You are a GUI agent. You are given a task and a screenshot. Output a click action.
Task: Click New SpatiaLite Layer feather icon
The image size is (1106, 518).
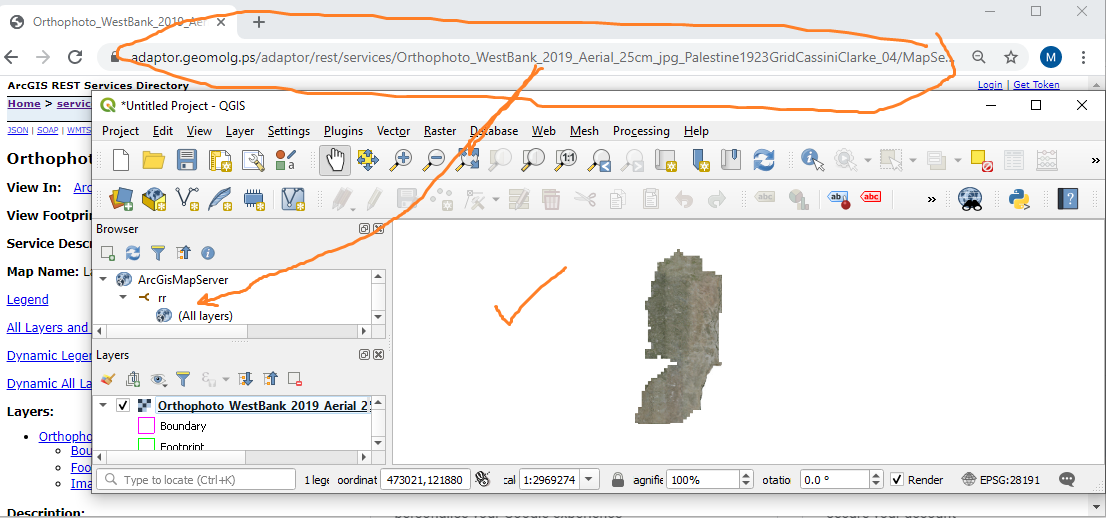(220, 199)
